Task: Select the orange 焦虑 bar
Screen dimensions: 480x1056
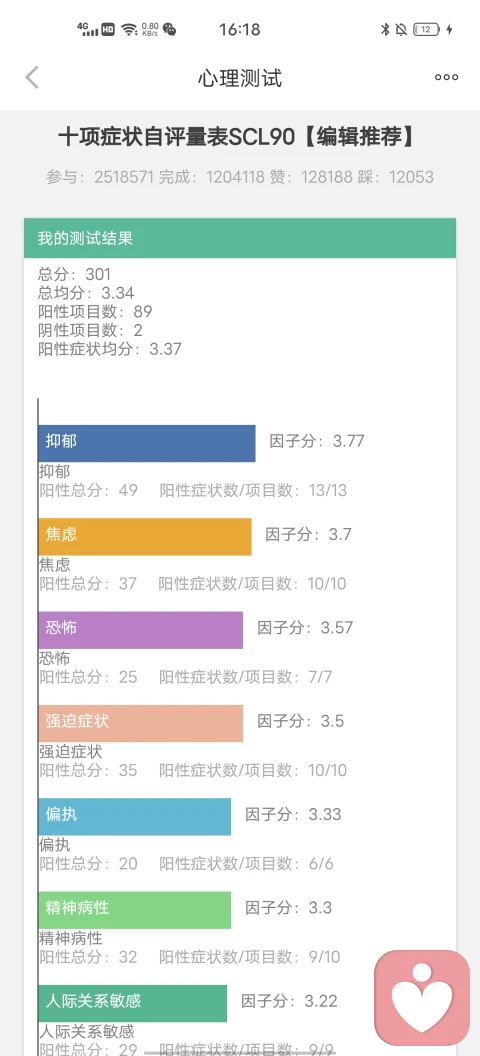Action: click(145, 537)
